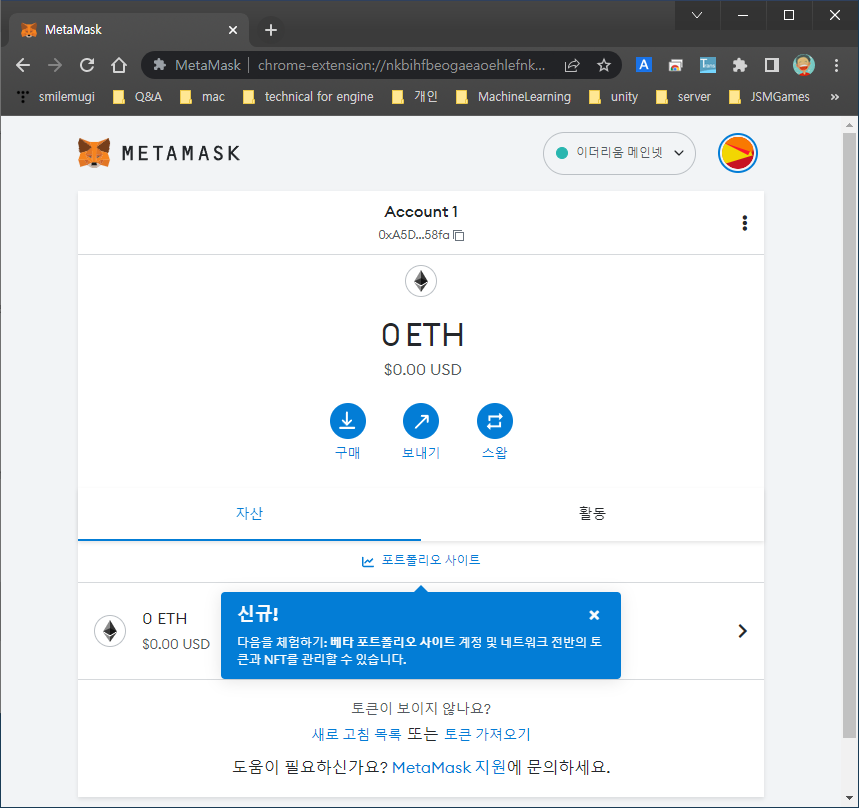Bookmark this page with star icon
Image resolution: width=859 pixels, height=808 pixels.
[604, 65]
